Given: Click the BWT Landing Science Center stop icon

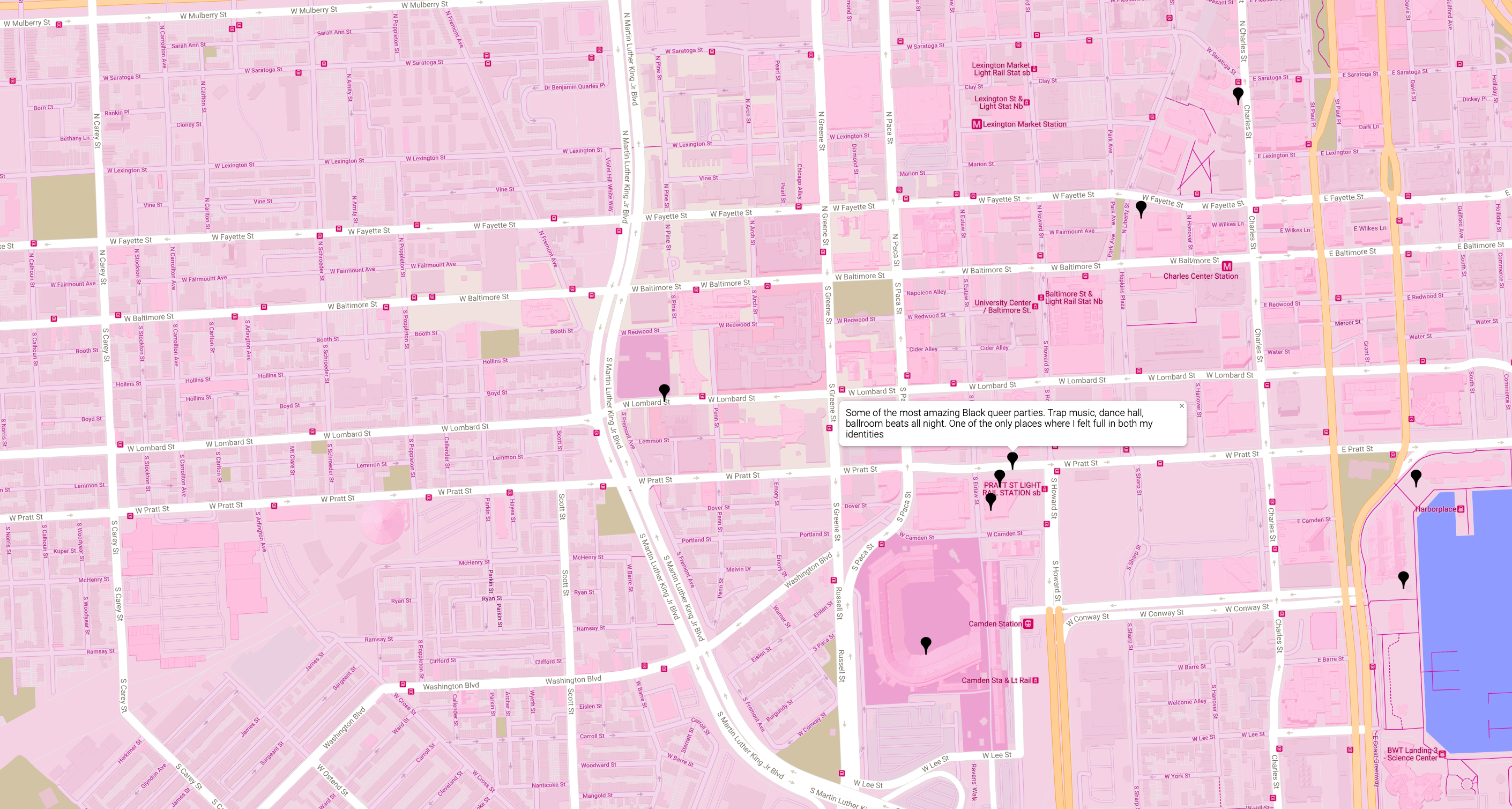Looking at the screenshot, I should 1442,754.
